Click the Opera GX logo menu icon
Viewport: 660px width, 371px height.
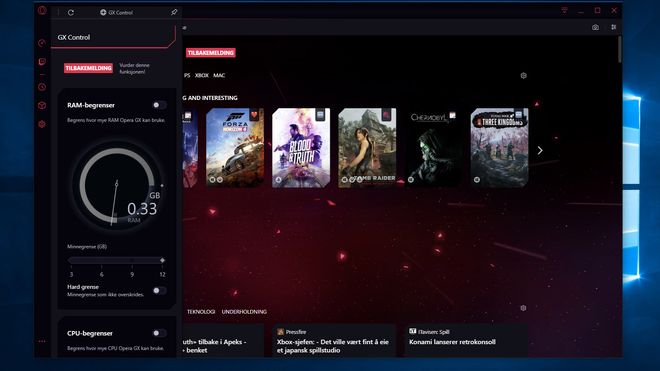[x=42, y=10]
